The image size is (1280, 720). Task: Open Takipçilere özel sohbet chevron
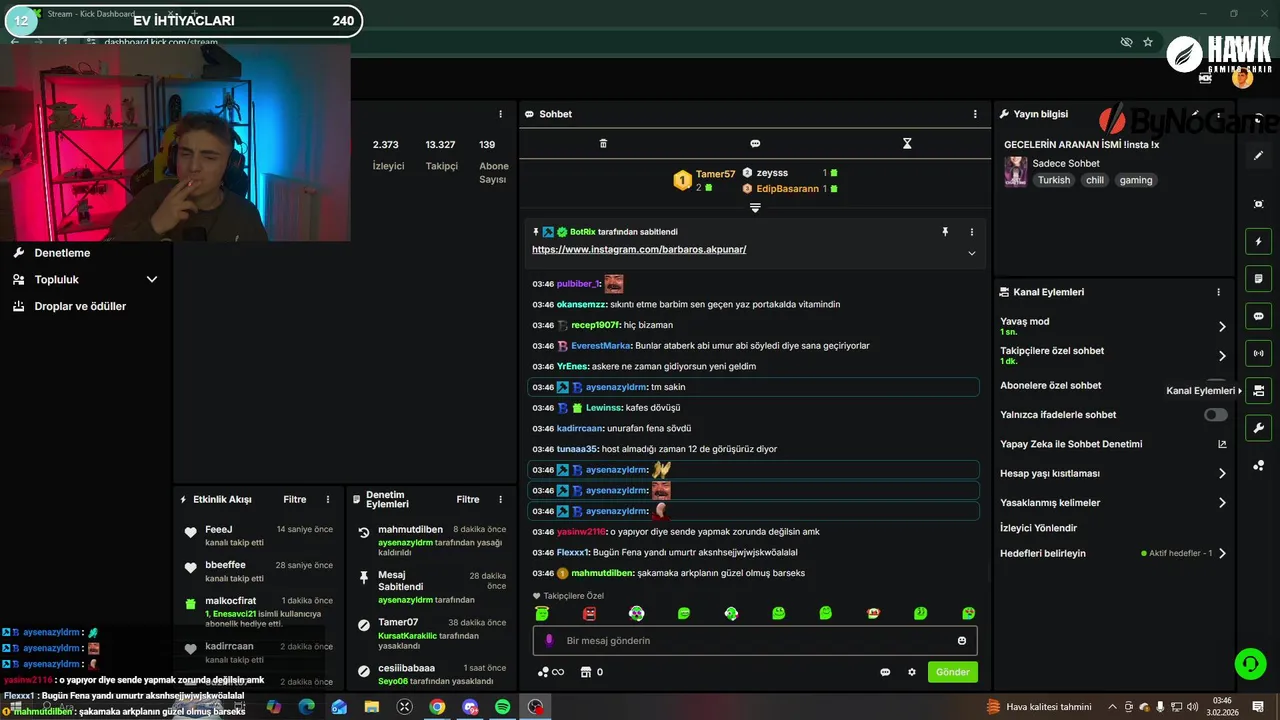(x=1222, y=356)
